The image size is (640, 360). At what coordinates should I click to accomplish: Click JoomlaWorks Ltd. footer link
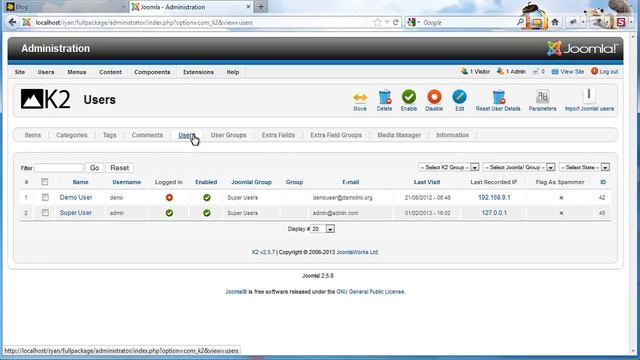[357, 253]
